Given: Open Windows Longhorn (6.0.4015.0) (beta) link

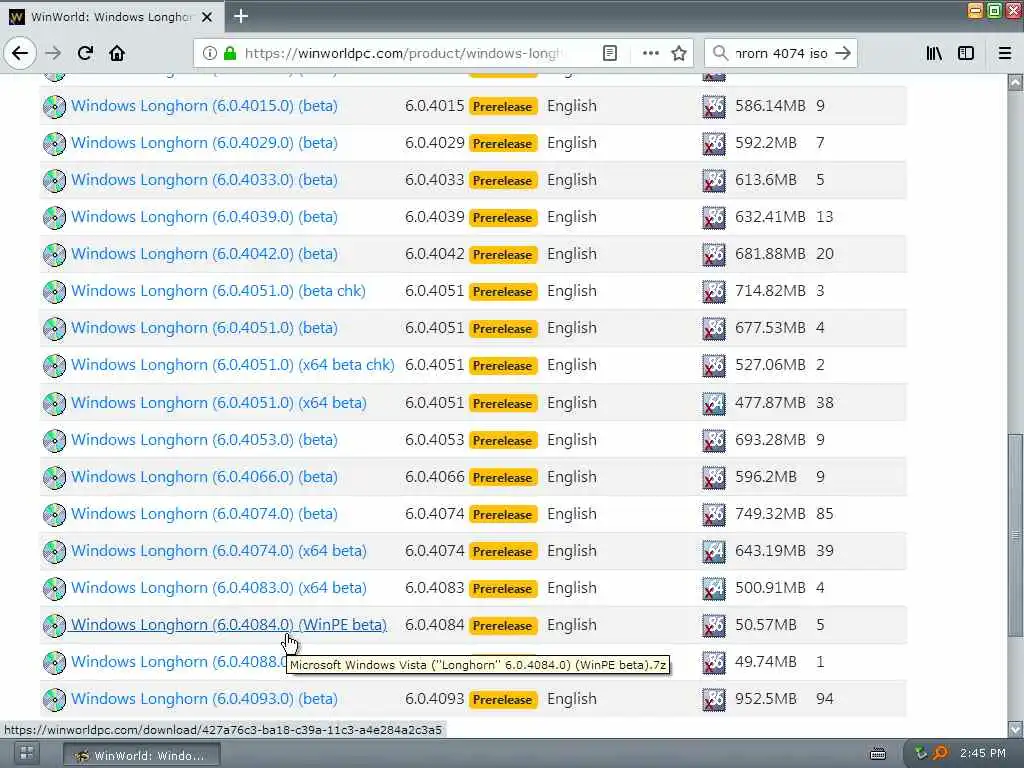Looking at the screenshot, I should (x=204, y=106).
